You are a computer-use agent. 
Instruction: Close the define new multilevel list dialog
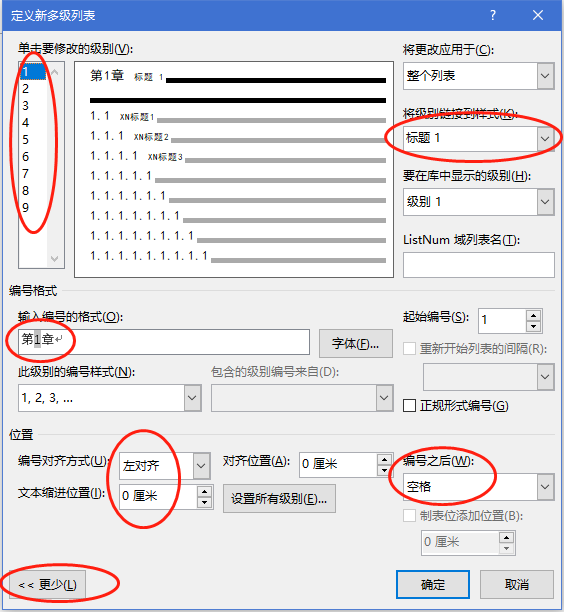coord(538,15)
